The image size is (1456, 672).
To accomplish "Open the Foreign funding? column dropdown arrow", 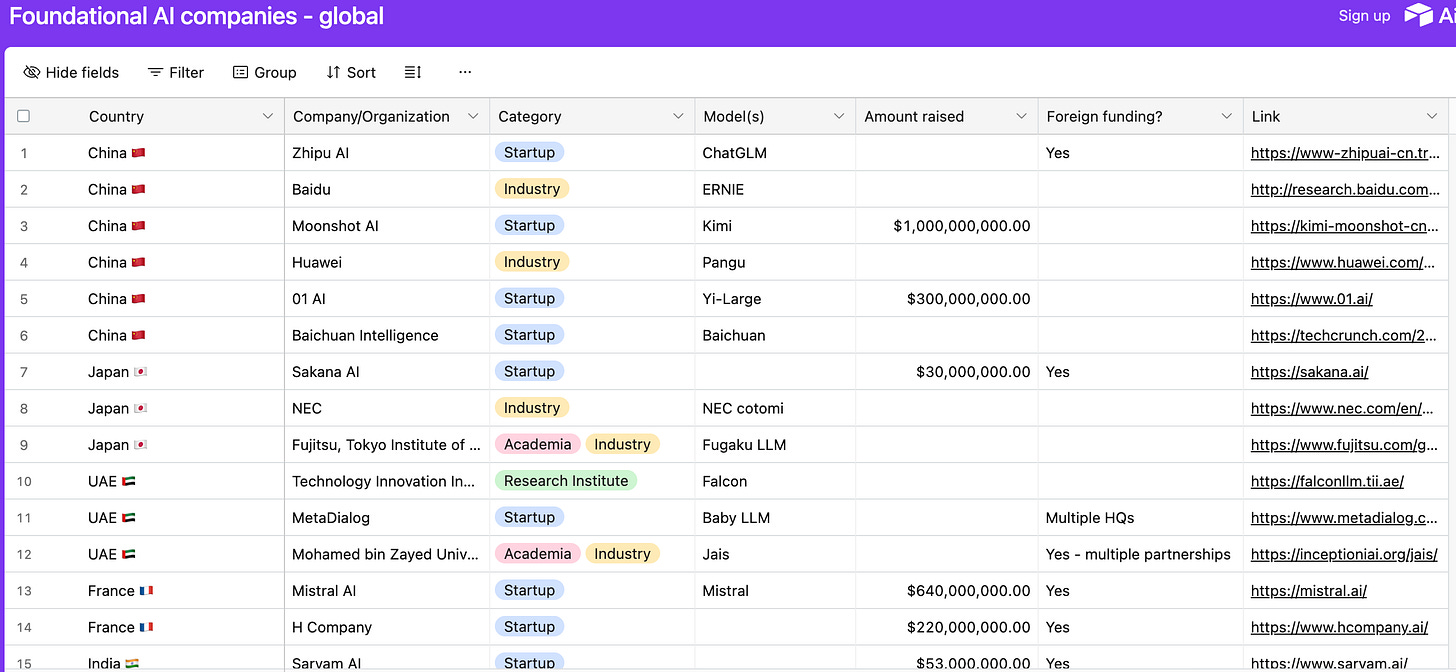I will pos(1227,116).
